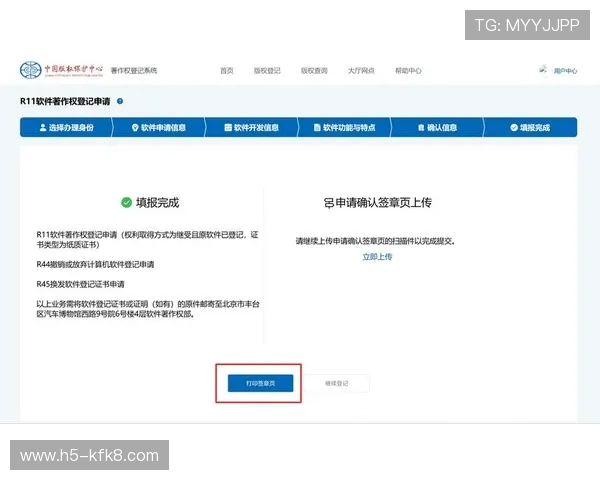The width and height of the screenshot is (600, 480).
Task: Click the green checkmark beside 填报完成 heading
Action: pyautogui.click(x=126, y=202)
